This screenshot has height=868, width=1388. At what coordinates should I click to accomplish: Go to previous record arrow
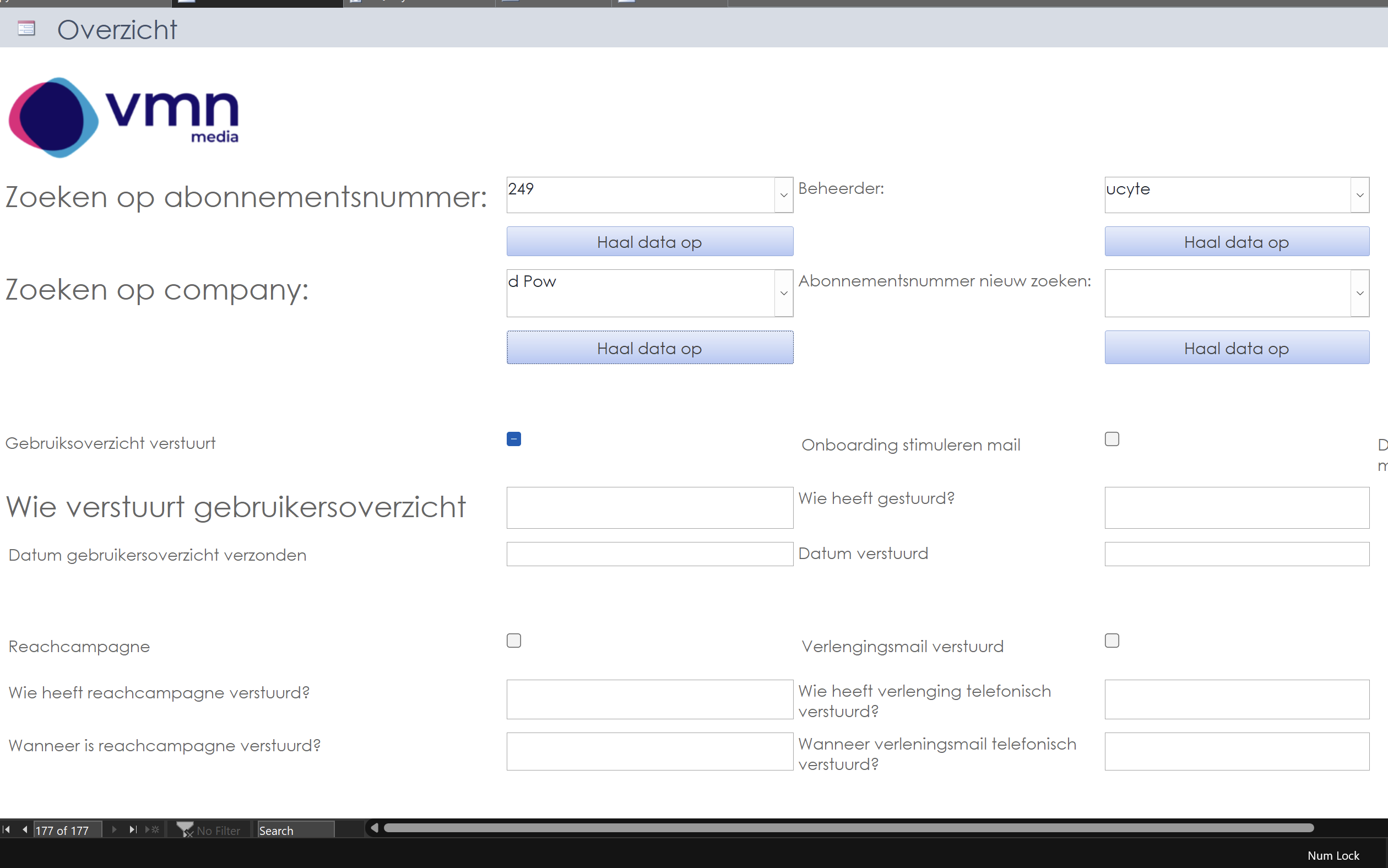click(x=25, y=829)
